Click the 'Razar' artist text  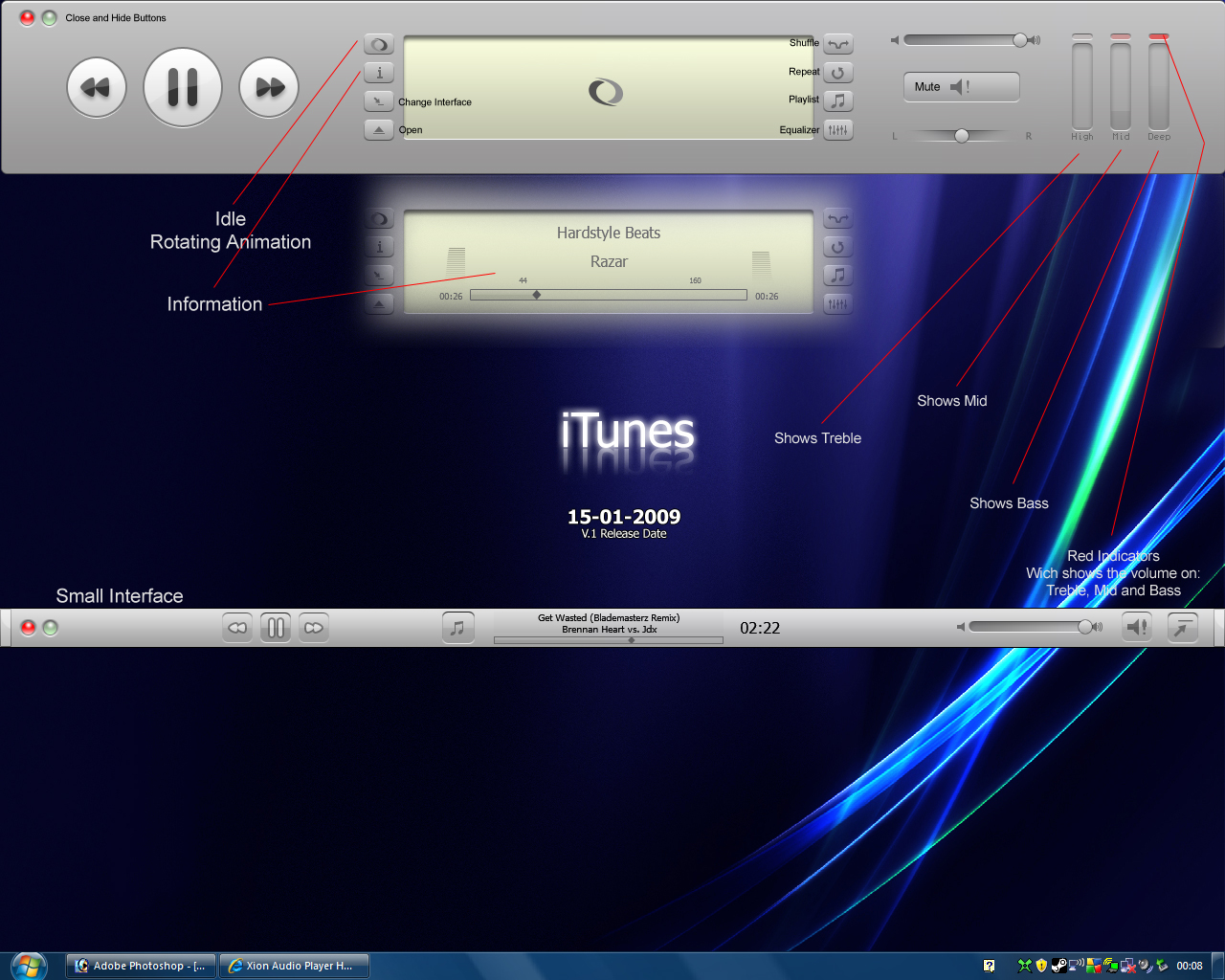pyautogui.click(x=609, y=261)
